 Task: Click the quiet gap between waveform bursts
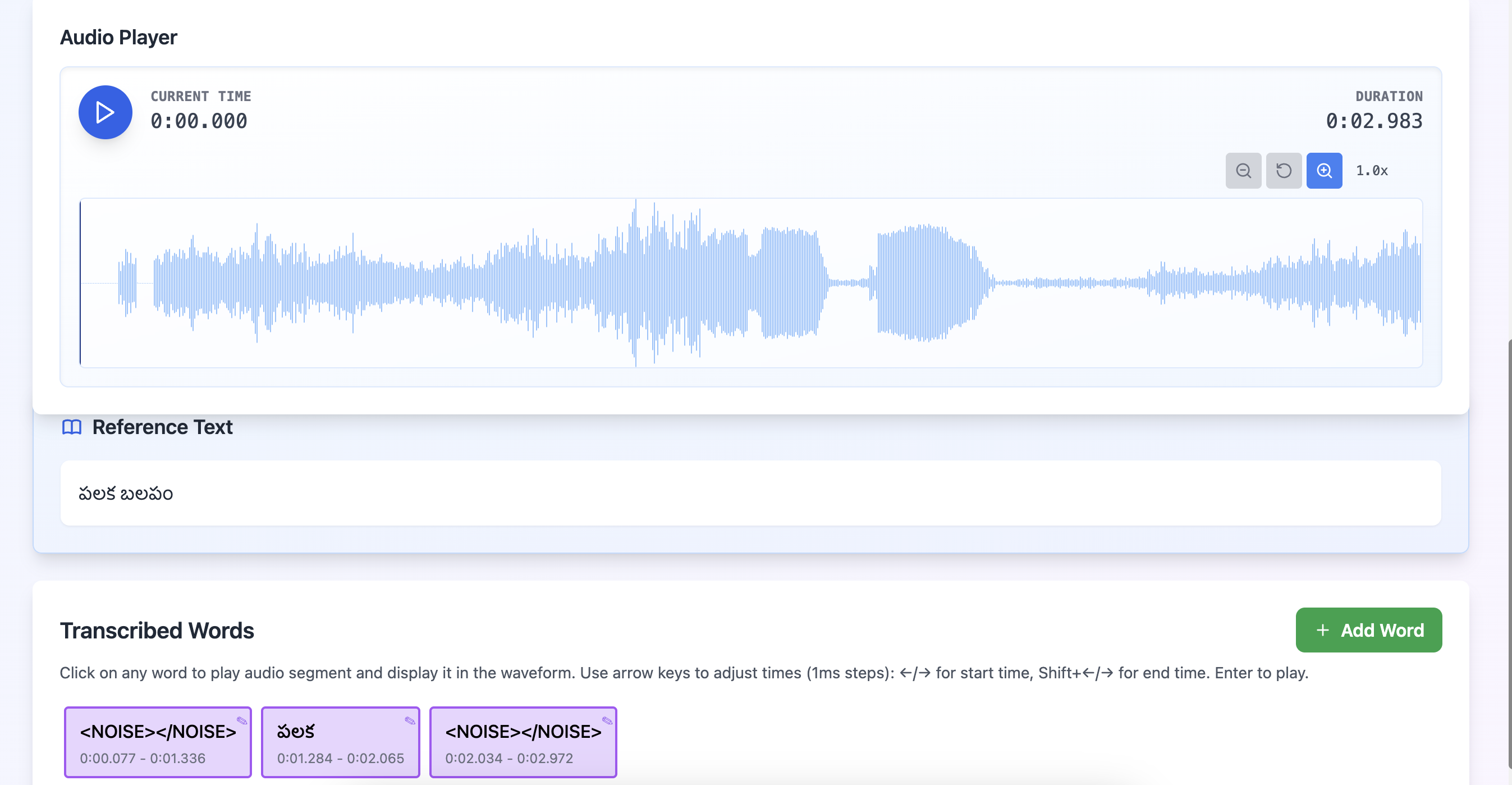[847, 282]
